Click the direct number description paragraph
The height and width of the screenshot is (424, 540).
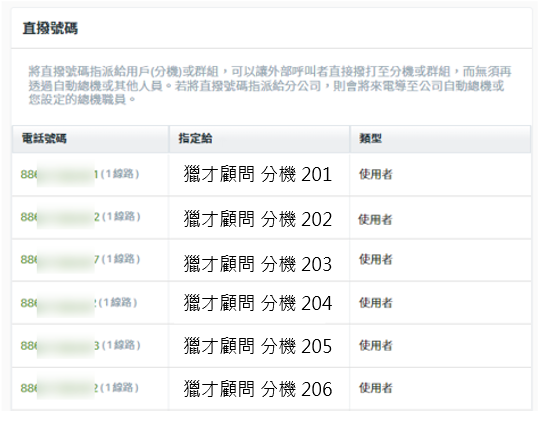coord(270,85)
